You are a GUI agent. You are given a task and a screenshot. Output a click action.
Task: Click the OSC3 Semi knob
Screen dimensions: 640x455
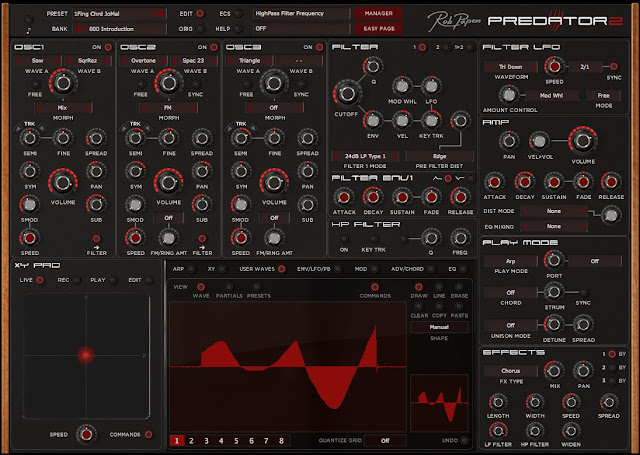pyautogui.click(x=241, y=138)
